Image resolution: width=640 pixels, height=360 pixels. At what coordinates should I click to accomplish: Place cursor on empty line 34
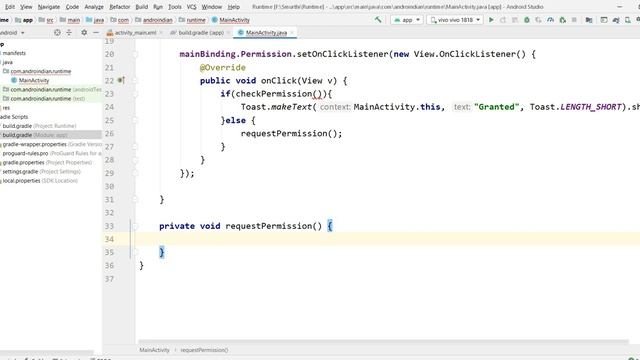[387, 239]
